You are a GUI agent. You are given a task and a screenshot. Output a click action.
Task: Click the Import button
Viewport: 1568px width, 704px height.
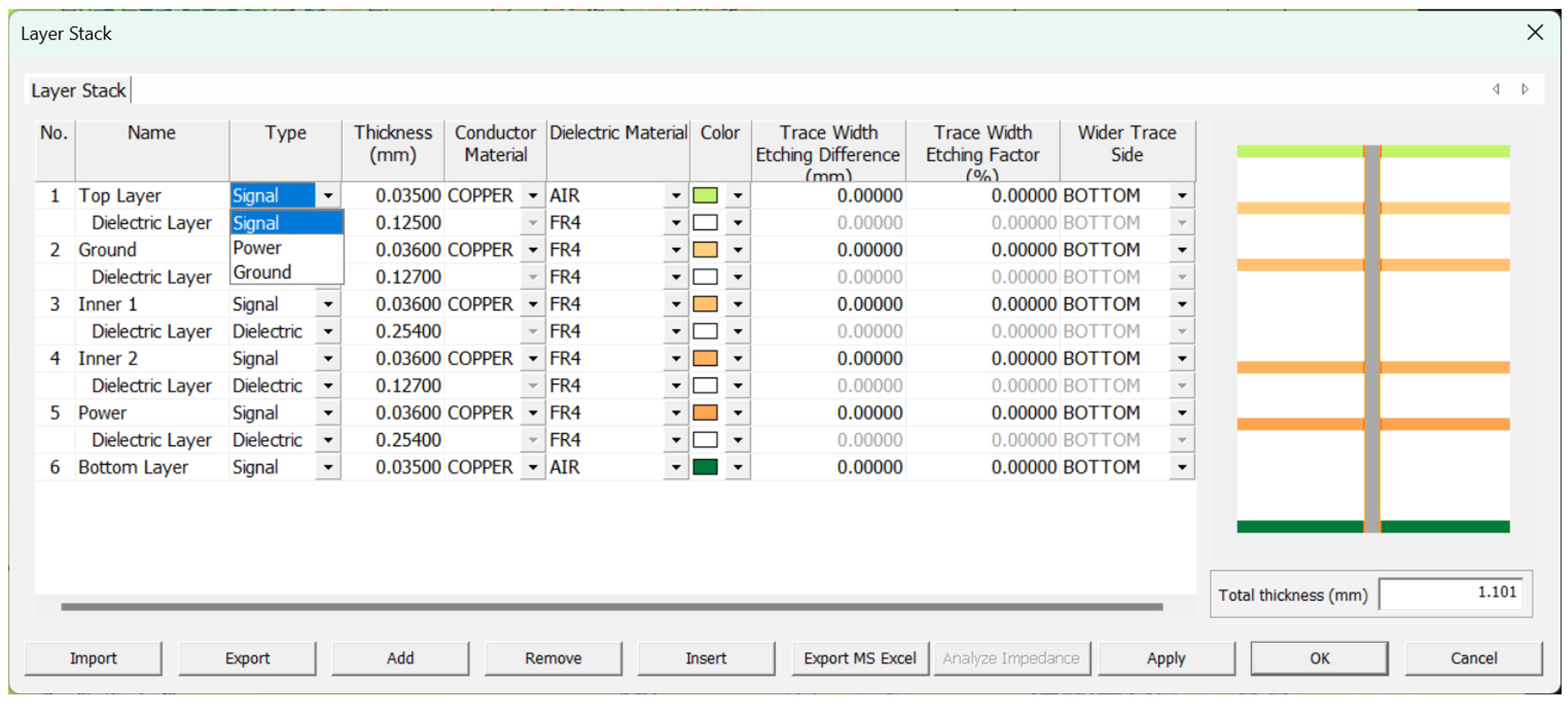tap(93, 658)
